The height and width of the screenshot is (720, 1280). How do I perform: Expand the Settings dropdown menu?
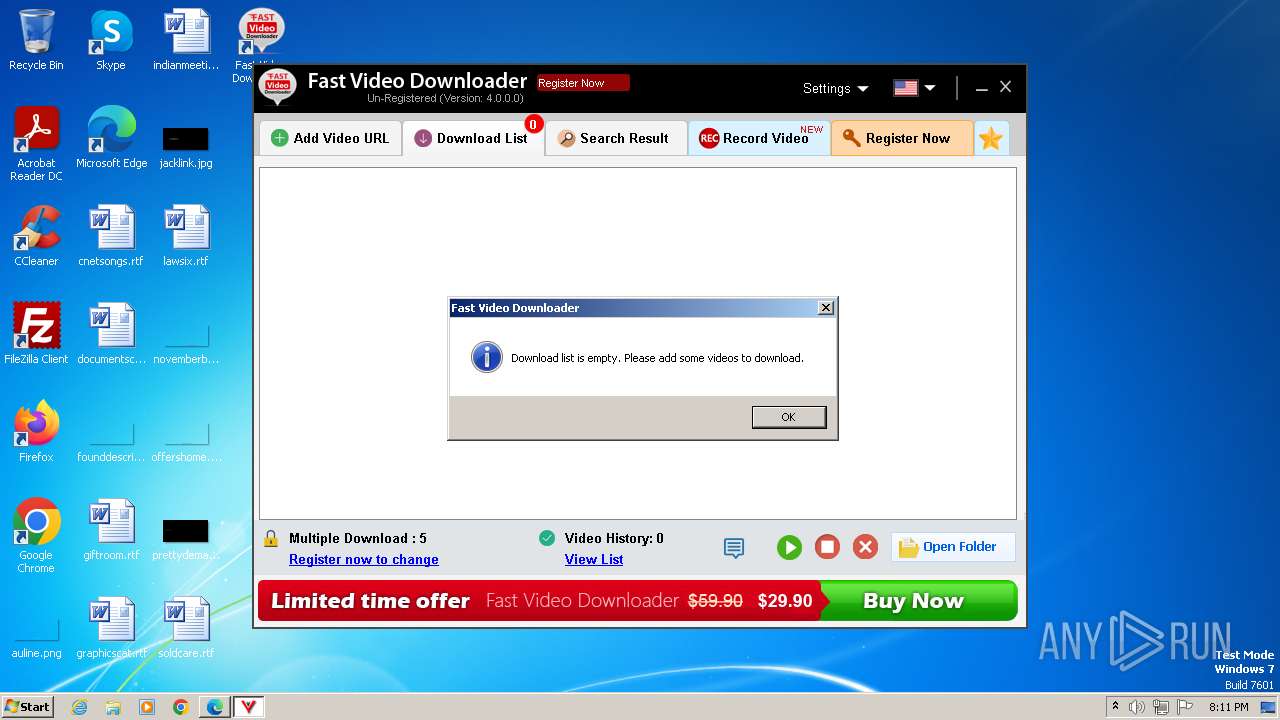point(835,88)
